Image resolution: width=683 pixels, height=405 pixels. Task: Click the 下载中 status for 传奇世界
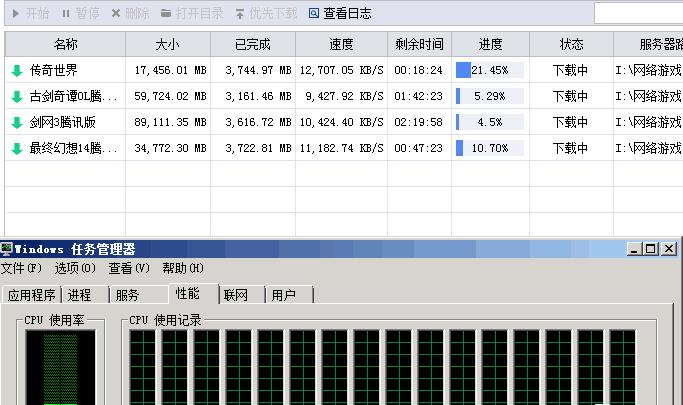[x=570, y=70]
